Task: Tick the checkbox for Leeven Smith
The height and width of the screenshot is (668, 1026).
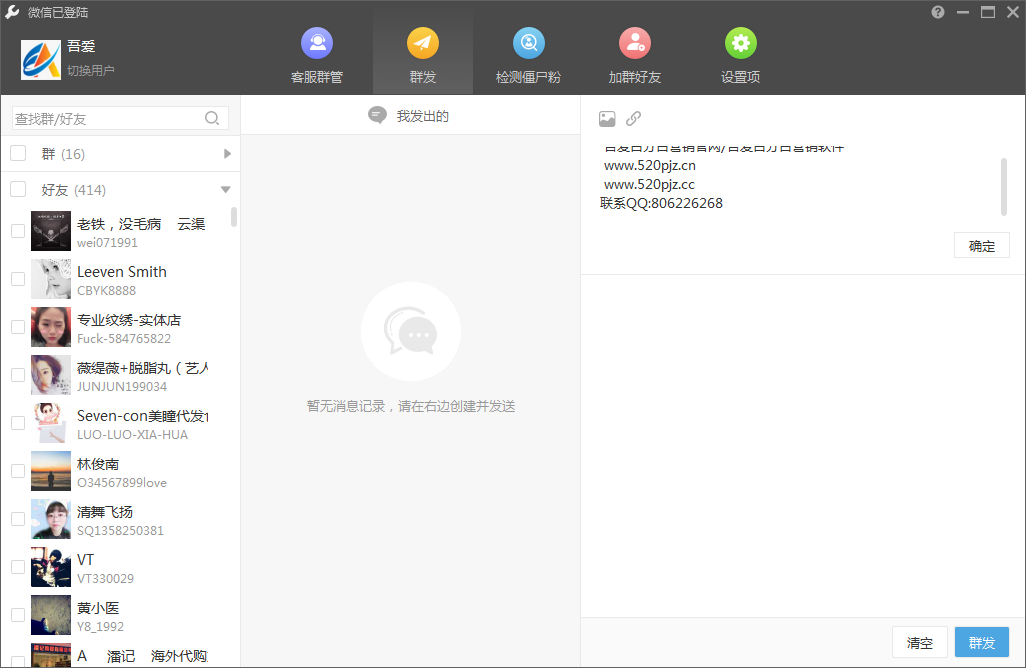Action: point(18,279)
